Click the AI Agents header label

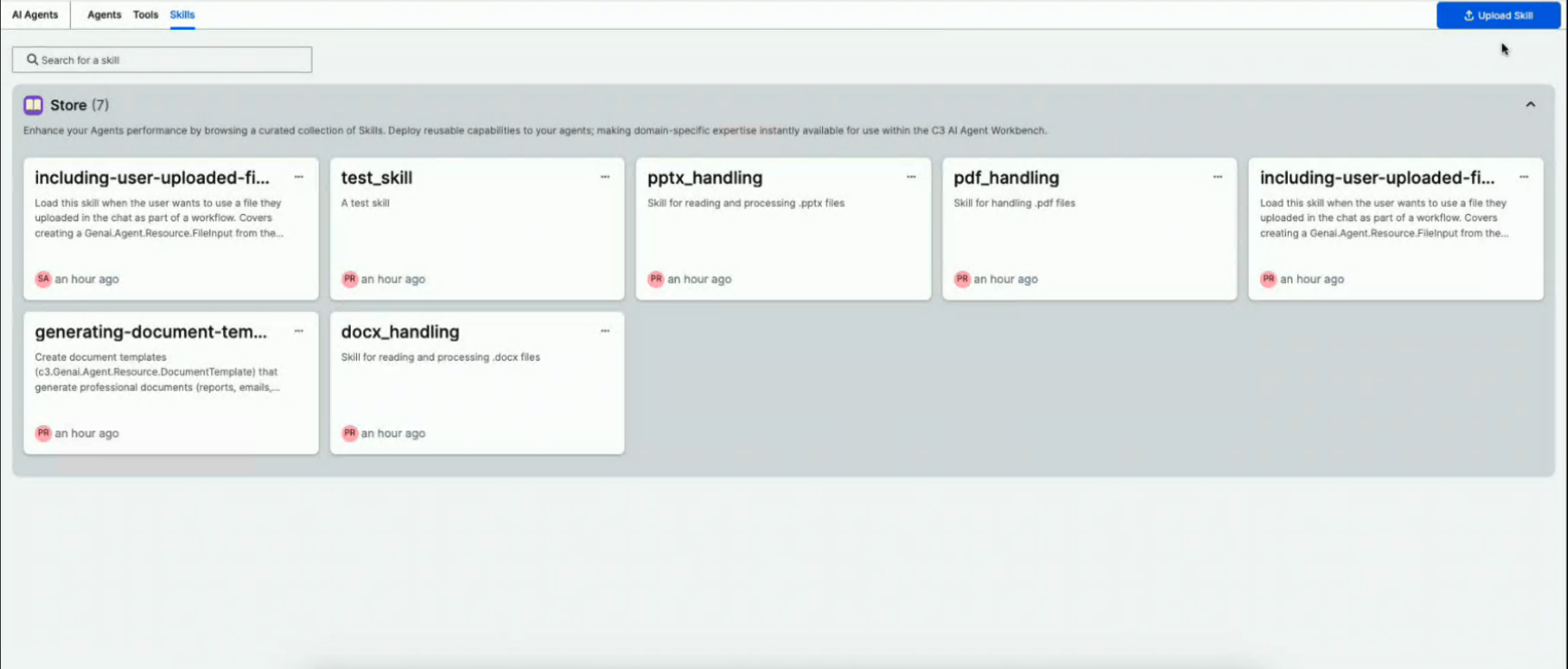[x=34, y=15]
